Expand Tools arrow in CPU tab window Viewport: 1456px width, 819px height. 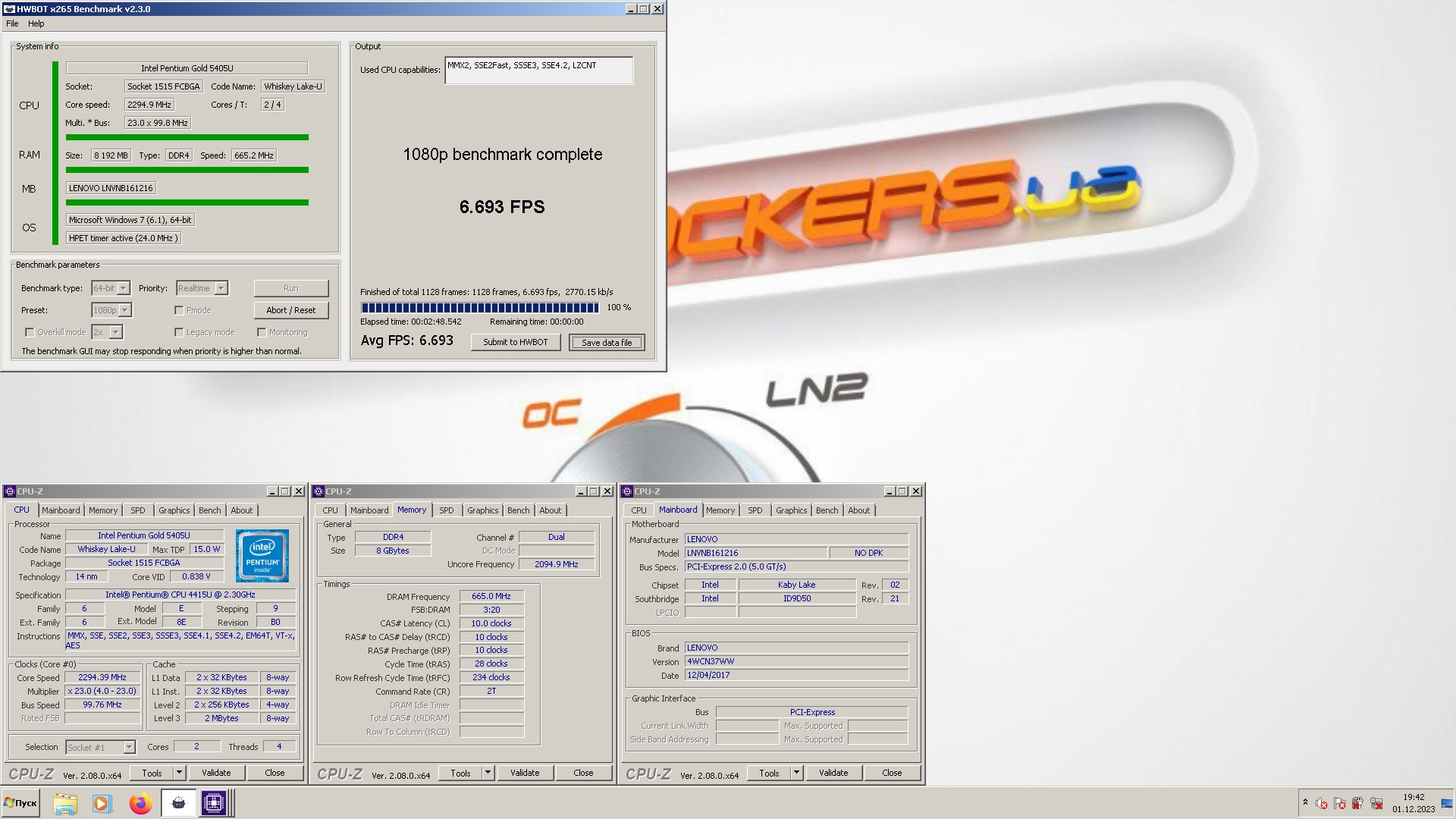coord(180,773)
